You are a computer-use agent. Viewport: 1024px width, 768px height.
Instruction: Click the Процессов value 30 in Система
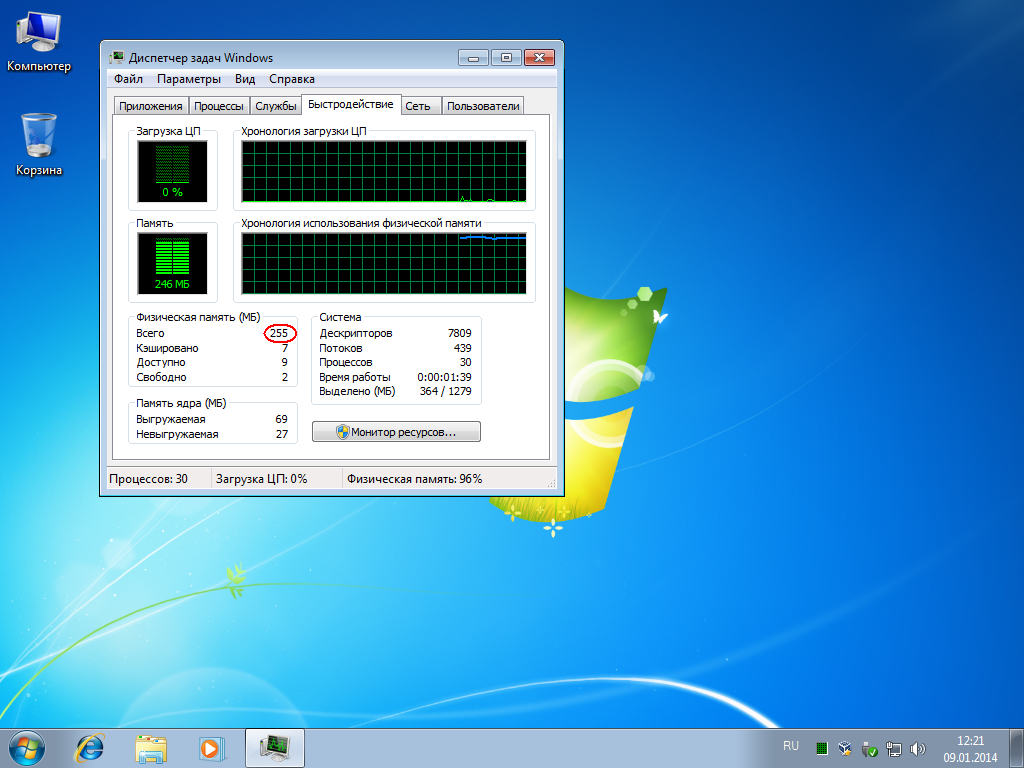pyautogui.click(x=466, y=362)
